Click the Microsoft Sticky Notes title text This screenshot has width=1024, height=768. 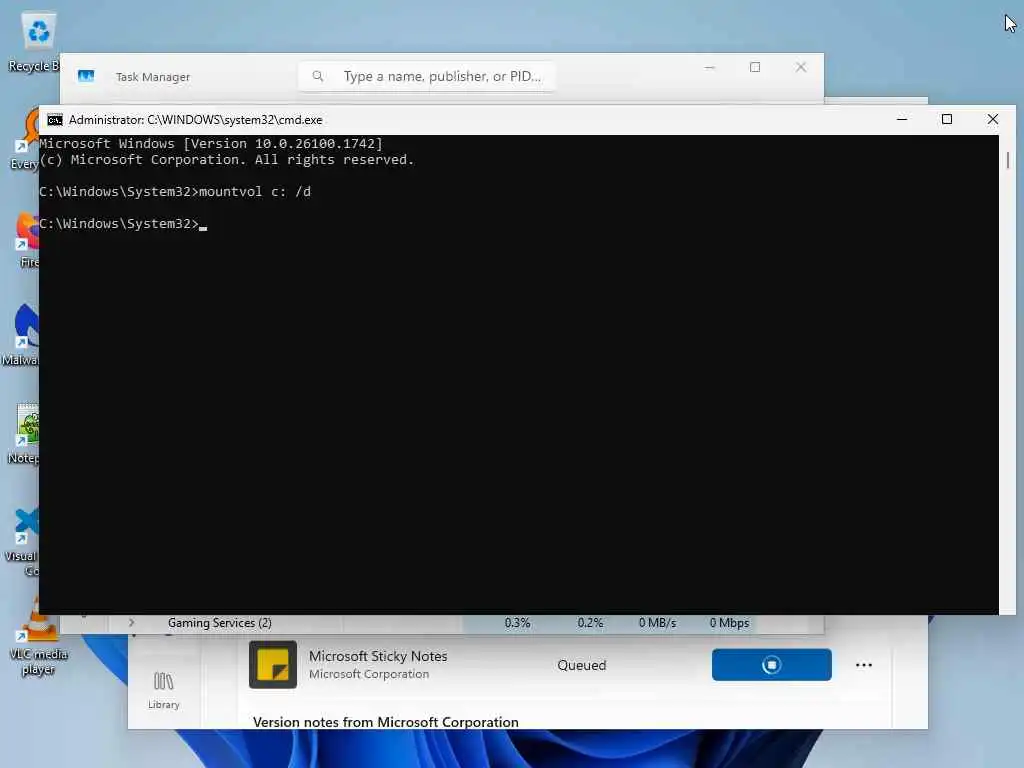click(378, 656)
